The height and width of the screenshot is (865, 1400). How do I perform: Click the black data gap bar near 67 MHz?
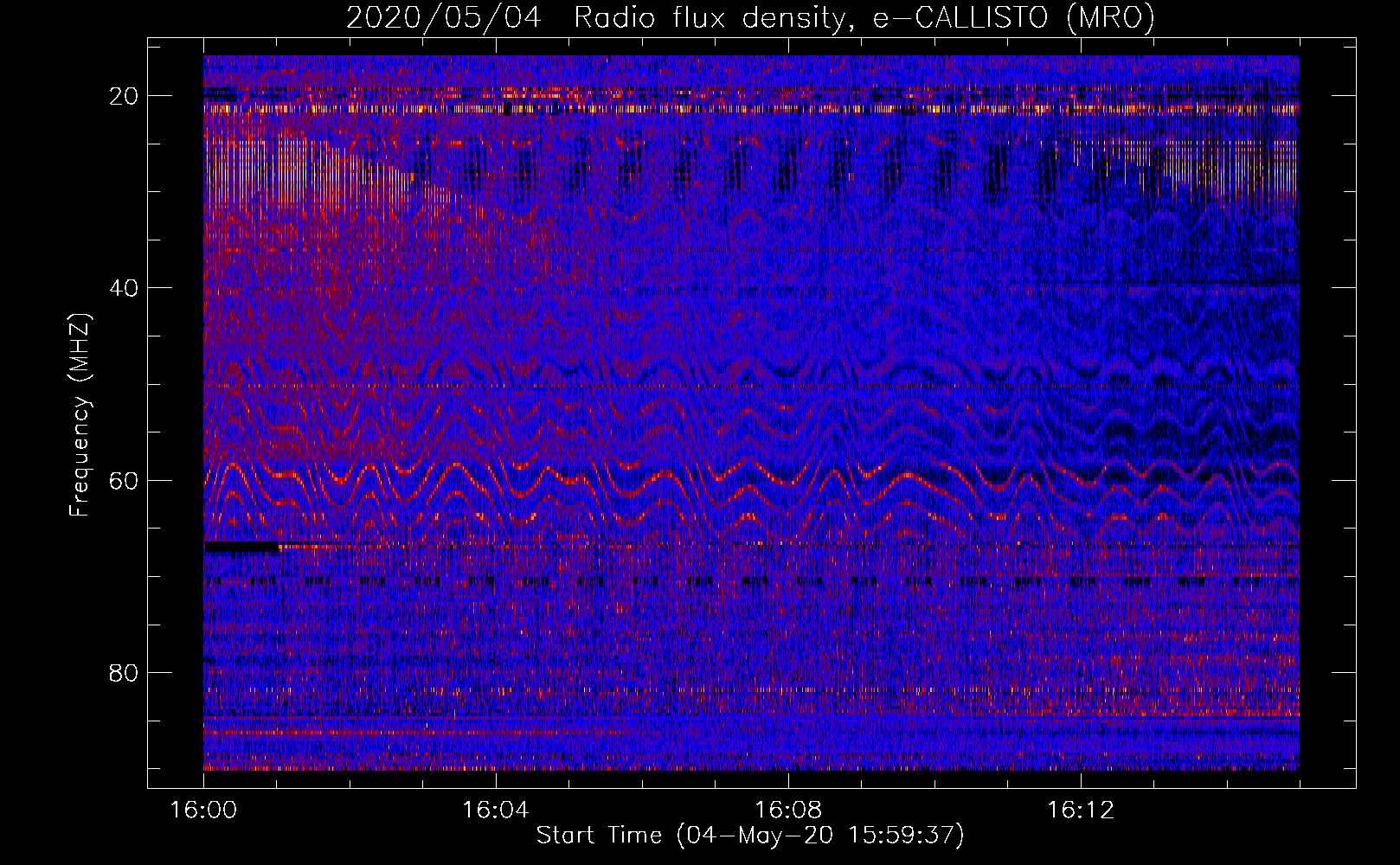point(242,547)
